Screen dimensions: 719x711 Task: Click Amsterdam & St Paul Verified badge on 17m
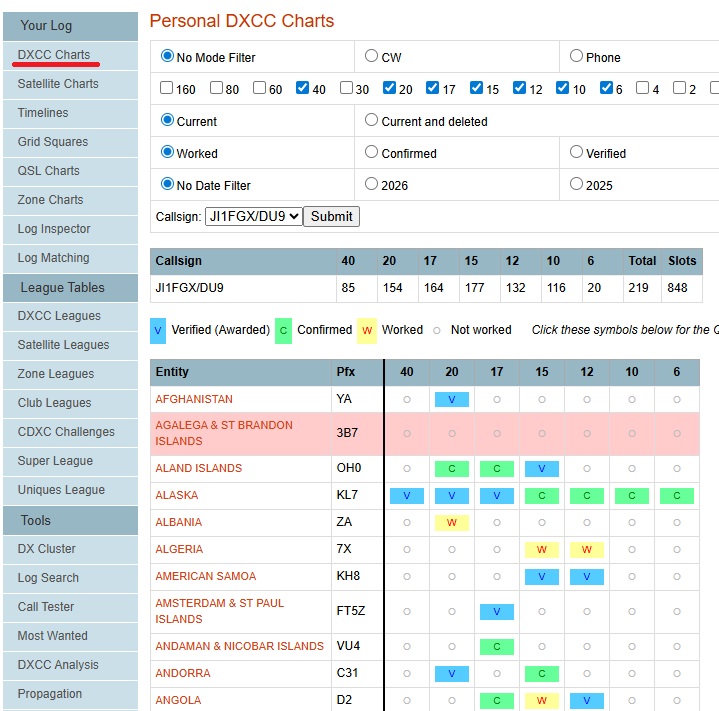[x=497, y=612]
